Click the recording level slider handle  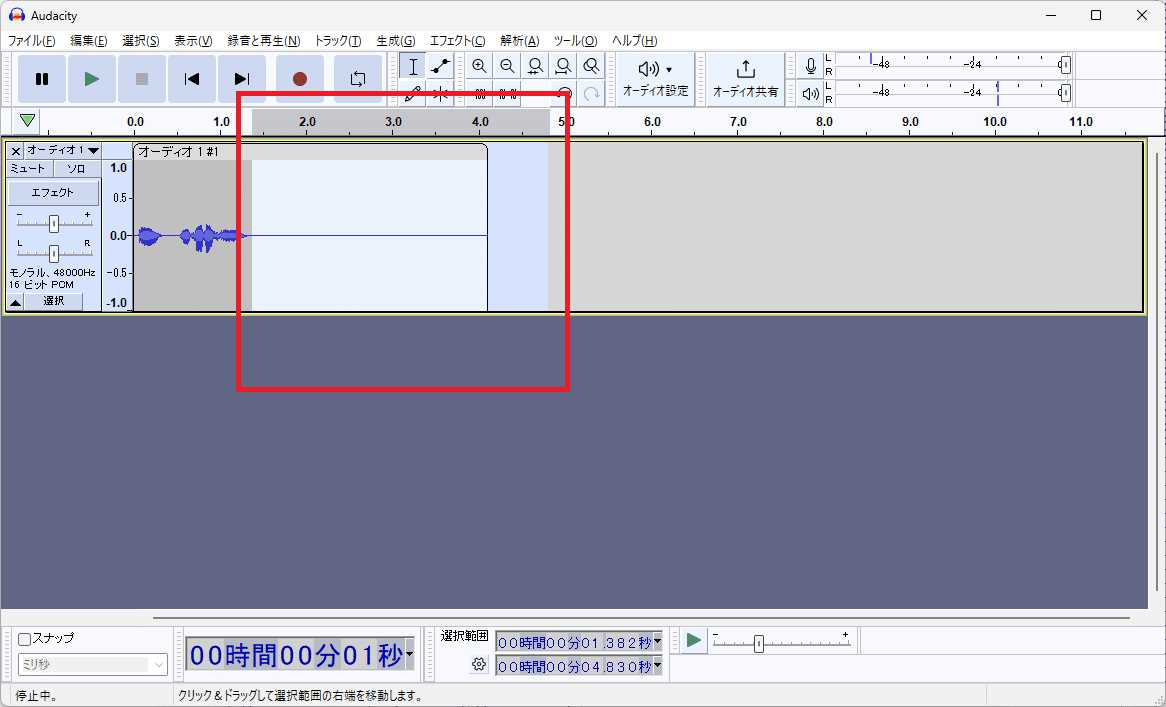point(1065,65)
